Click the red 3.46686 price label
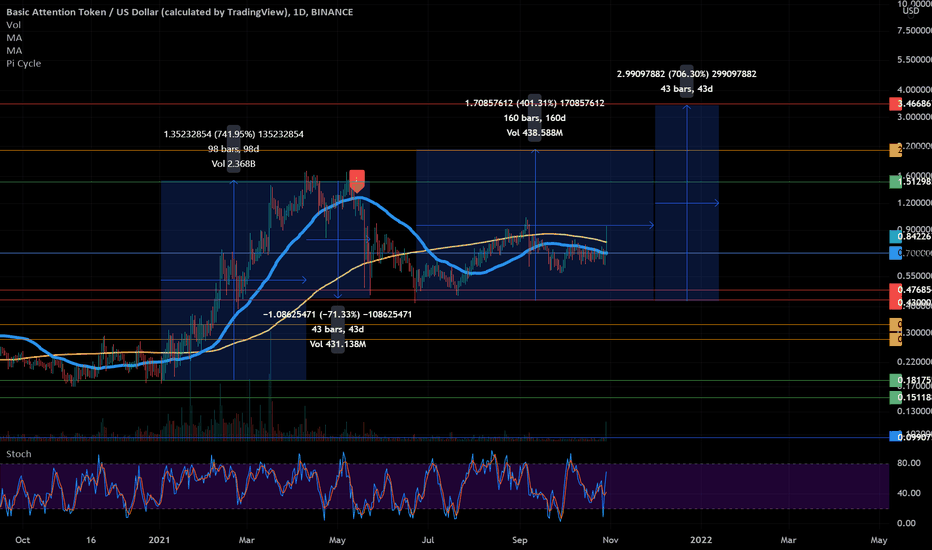932x550 pixels. 911,104
